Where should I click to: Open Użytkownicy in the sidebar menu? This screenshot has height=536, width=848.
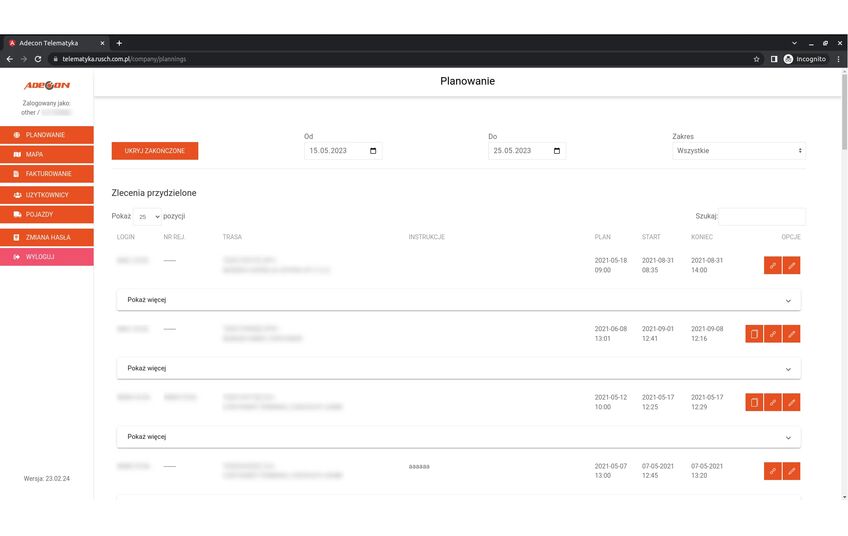[x=47, y=195]
